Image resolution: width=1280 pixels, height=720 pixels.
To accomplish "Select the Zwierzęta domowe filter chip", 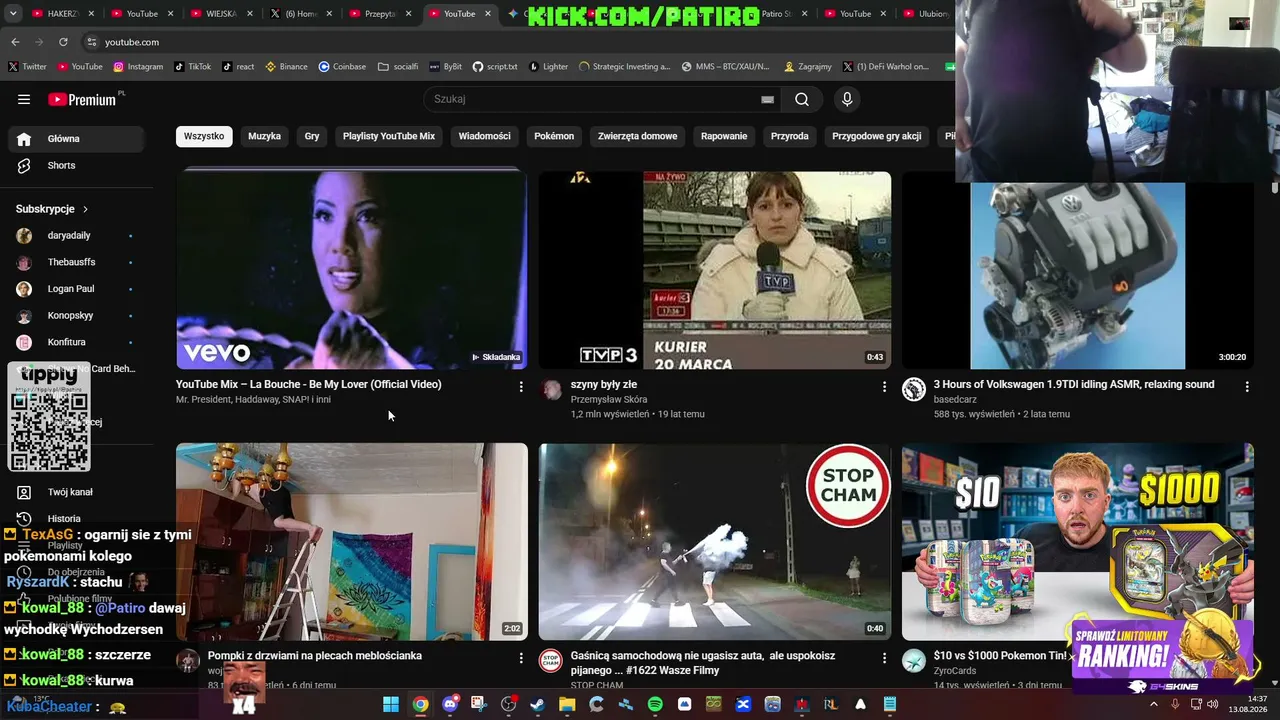I will (x=637, y=136).
